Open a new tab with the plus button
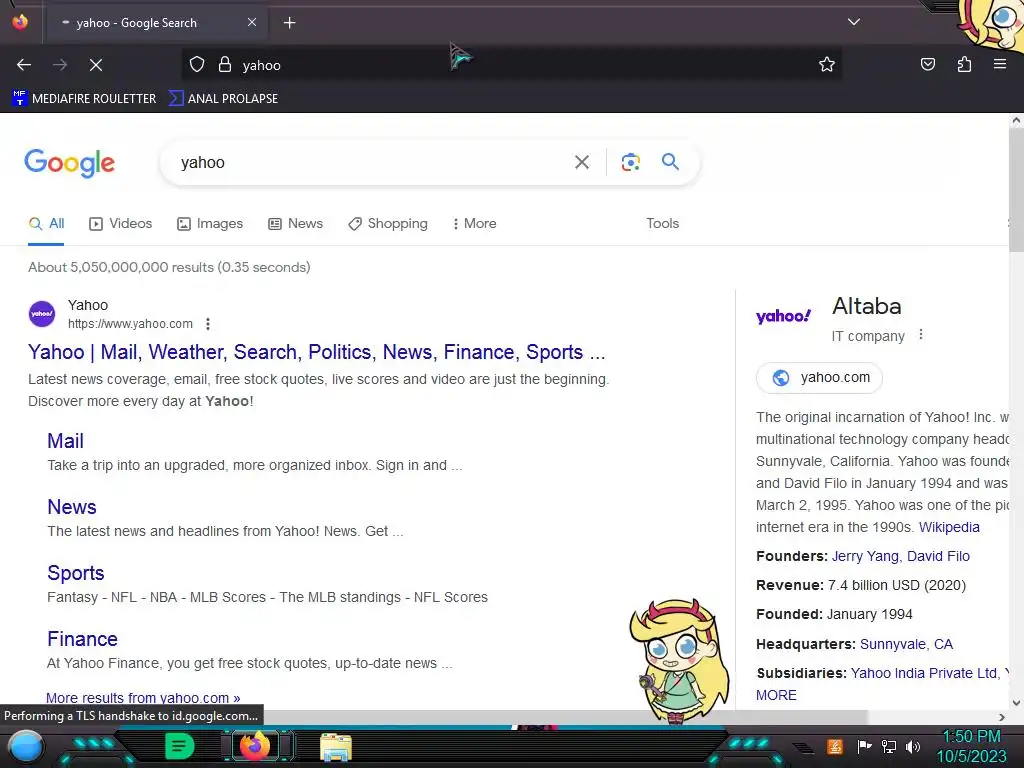This screenshot has height=768, width=1024. point(289,23)
